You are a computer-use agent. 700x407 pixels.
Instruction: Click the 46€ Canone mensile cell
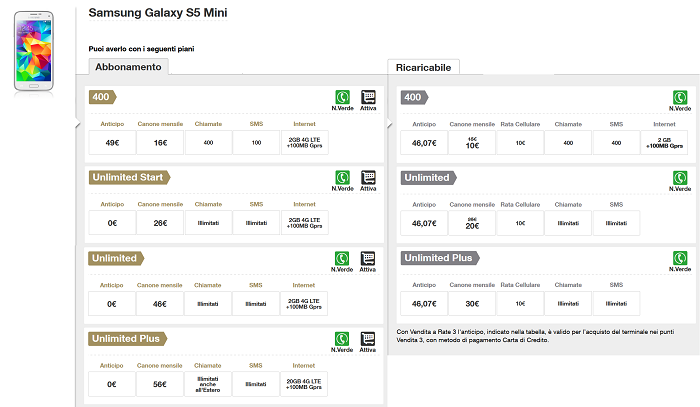tap(159, 304)
